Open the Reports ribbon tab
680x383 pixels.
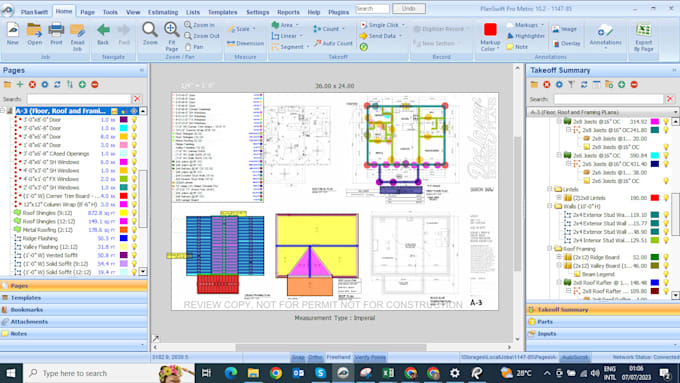[x=288, y=12]
